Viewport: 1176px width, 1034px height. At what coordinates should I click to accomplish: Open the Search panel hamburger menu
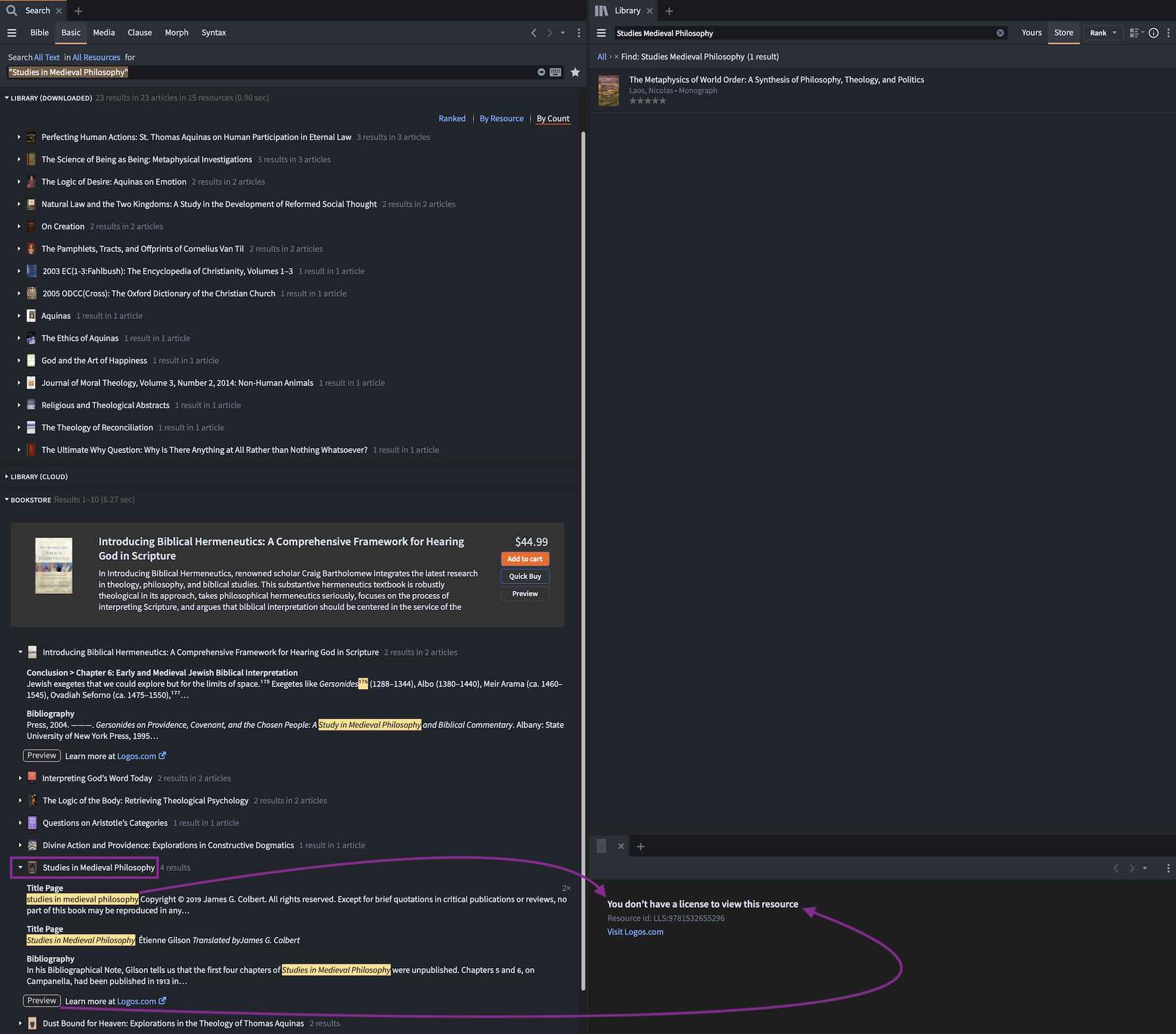click(12, 33)
